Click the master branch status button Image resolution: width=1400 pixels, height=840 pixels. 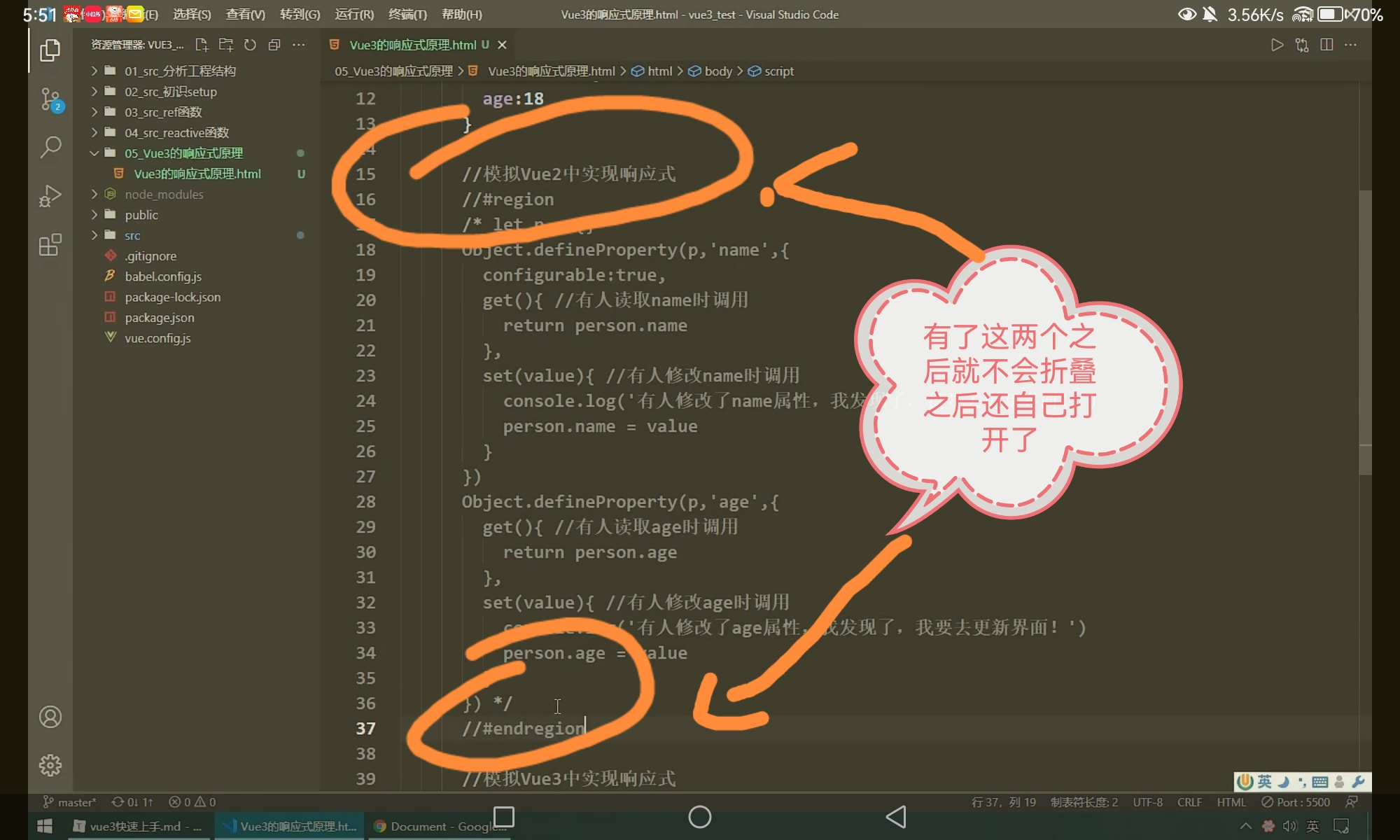point(69,802)
